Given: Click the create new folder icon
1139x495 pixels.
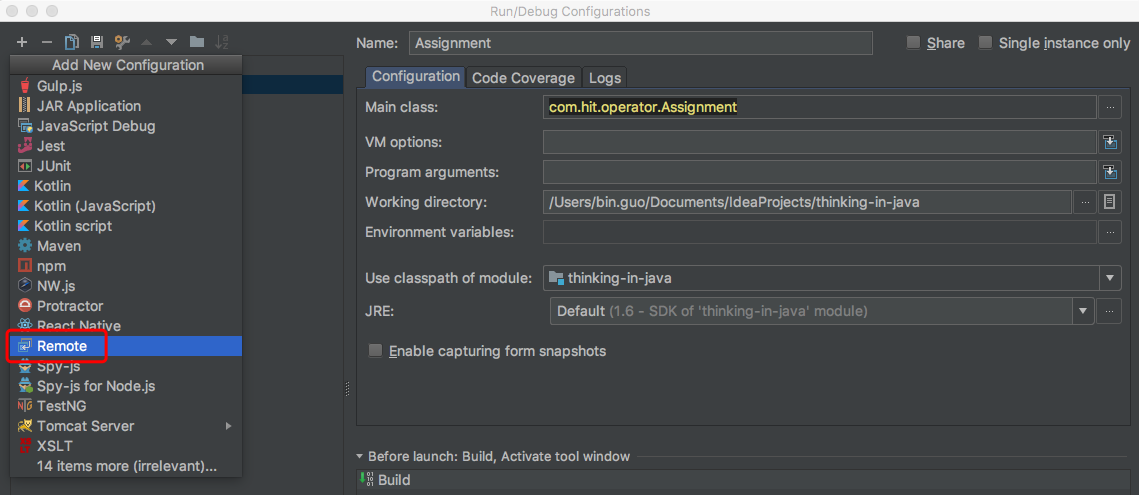Looking at the screenshot, I should pyautogui.click(x=197, y=42).
